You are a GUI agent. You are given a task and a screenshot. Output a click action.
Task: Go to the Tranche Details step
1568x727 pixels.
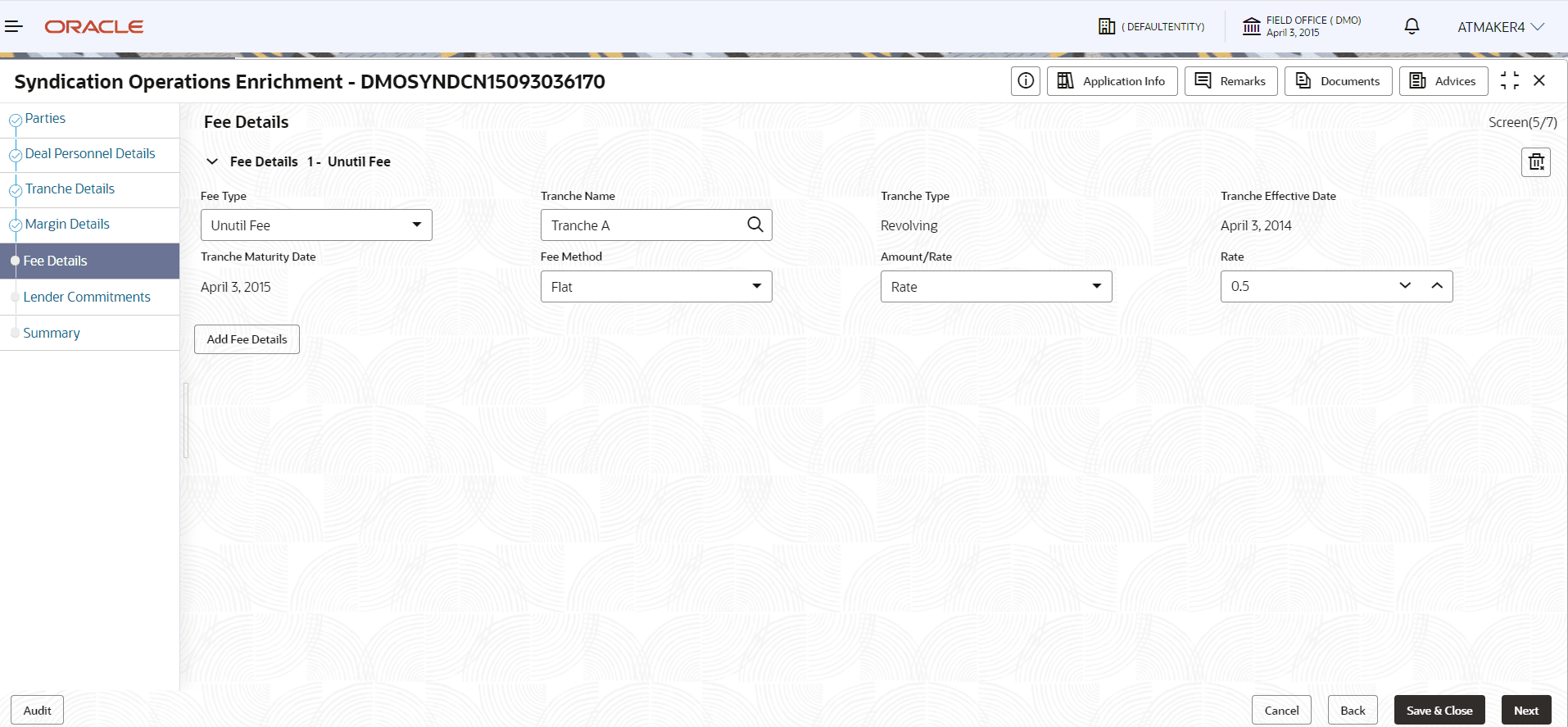(70, 189)
